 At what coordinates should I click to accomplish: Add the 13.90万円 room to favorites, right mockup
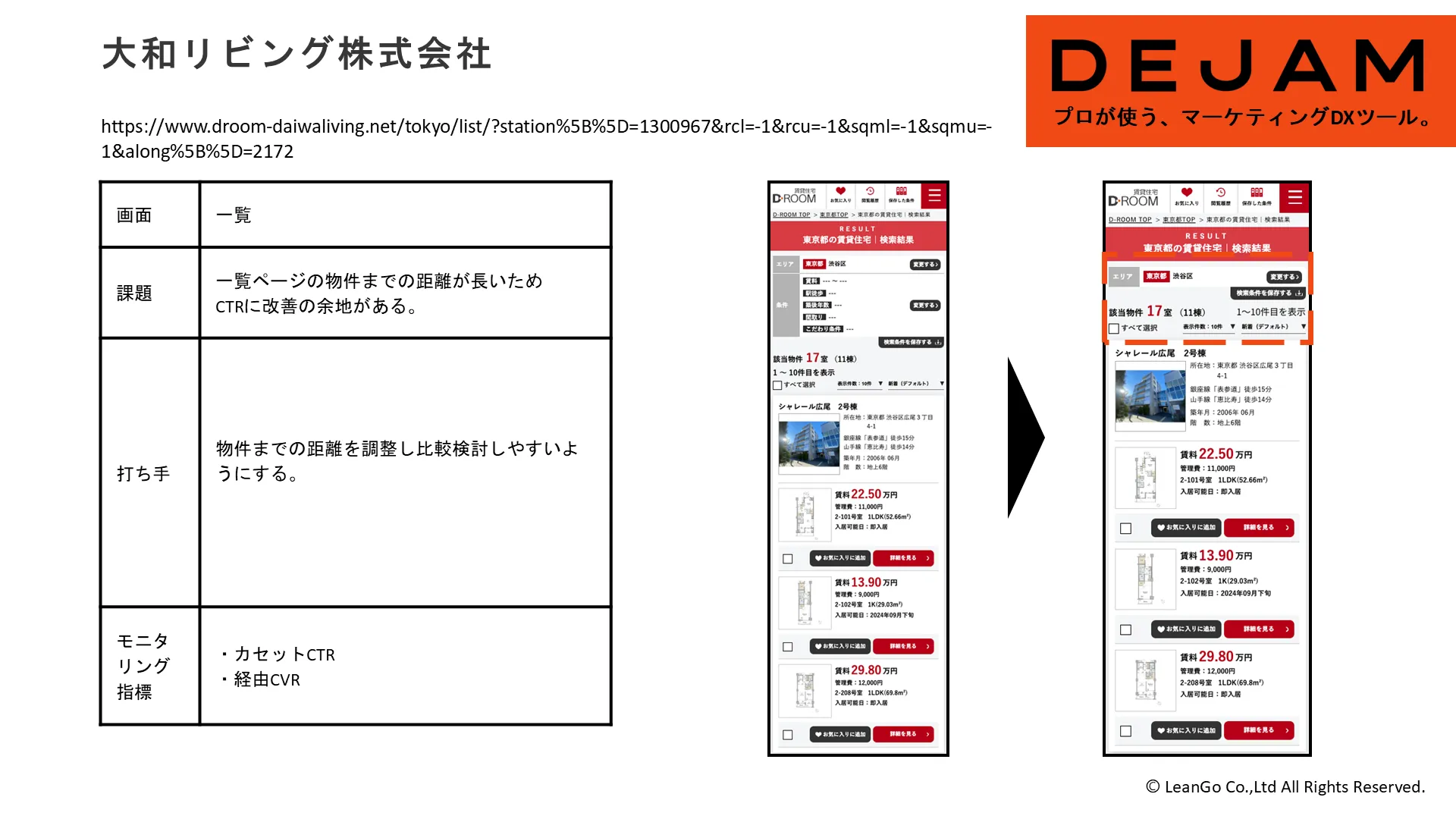pyautogui.click(x=1186, y=629)
